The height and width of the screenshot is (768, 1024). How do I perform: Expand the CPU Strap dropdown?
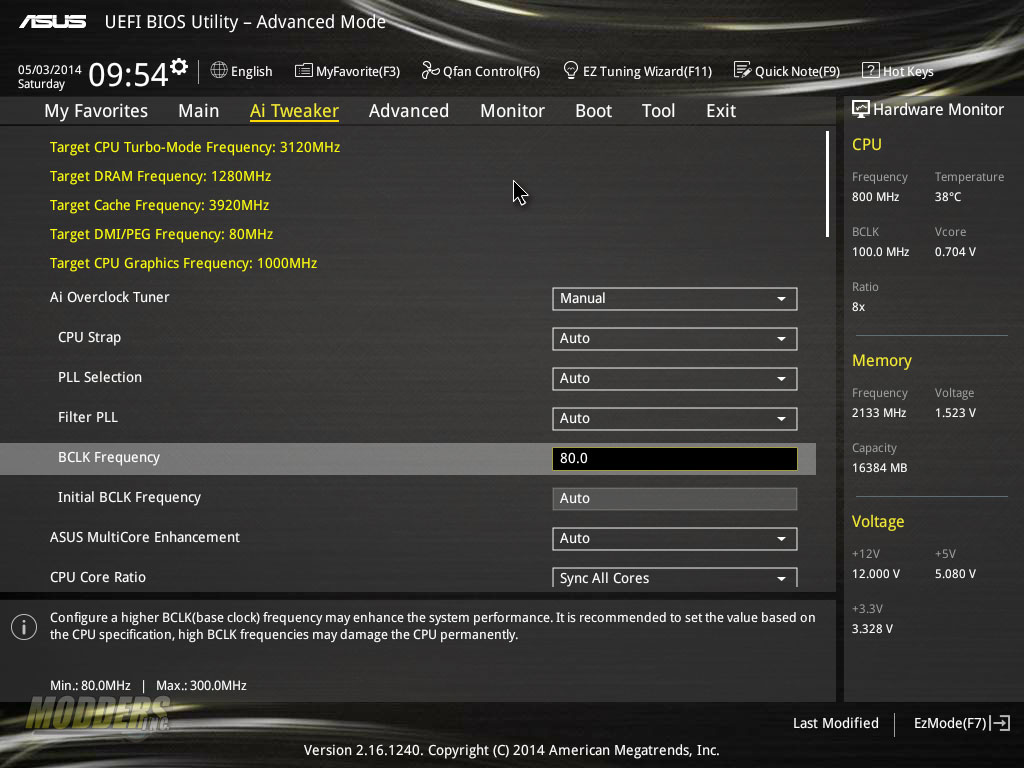[x=675, y=338]
